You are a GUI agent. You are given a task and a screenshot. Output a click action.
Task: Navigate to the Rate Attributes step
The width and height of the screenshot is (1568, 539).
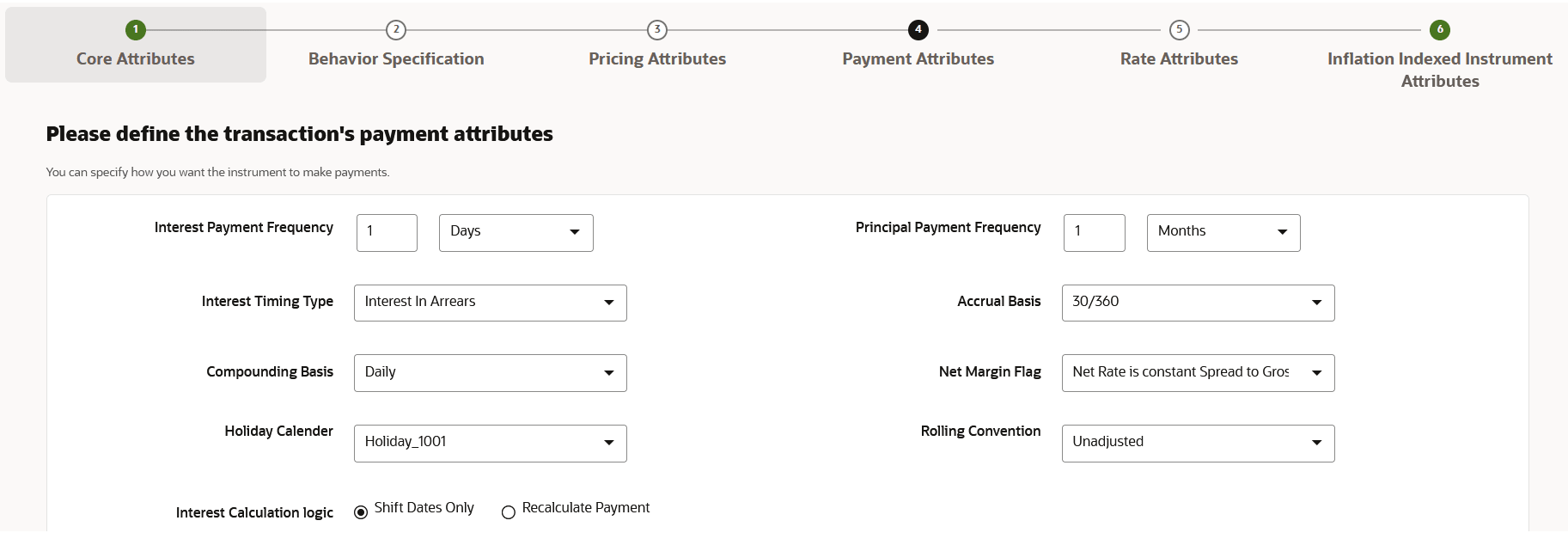[x=1178, y=58]
